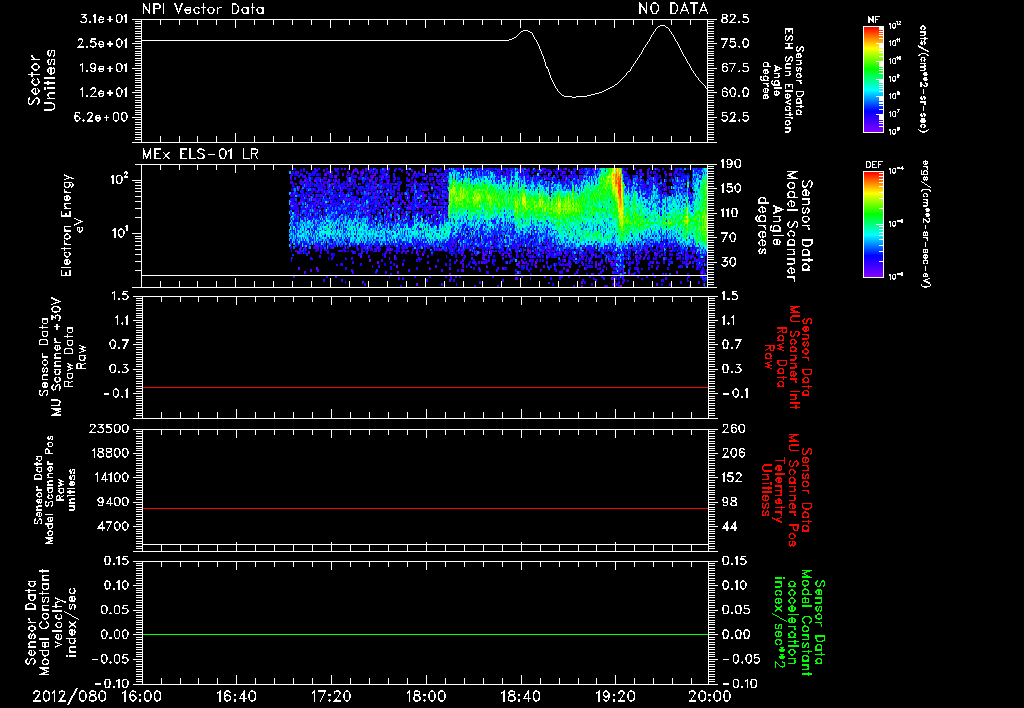
Task: Click the 16:40 time axis label
Action: (236, 696)
